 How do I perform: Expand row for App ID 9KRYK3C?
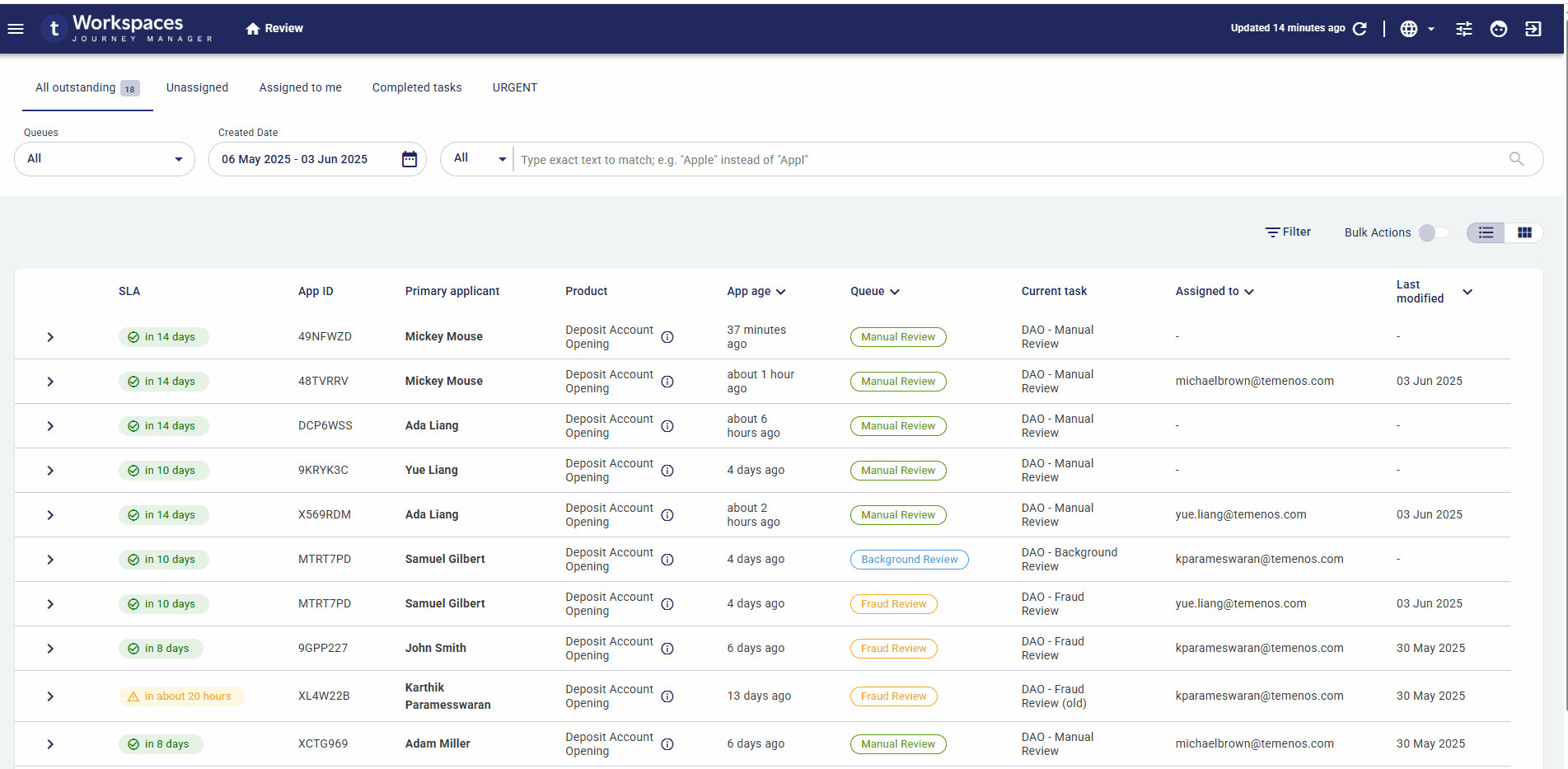point(50,471)
